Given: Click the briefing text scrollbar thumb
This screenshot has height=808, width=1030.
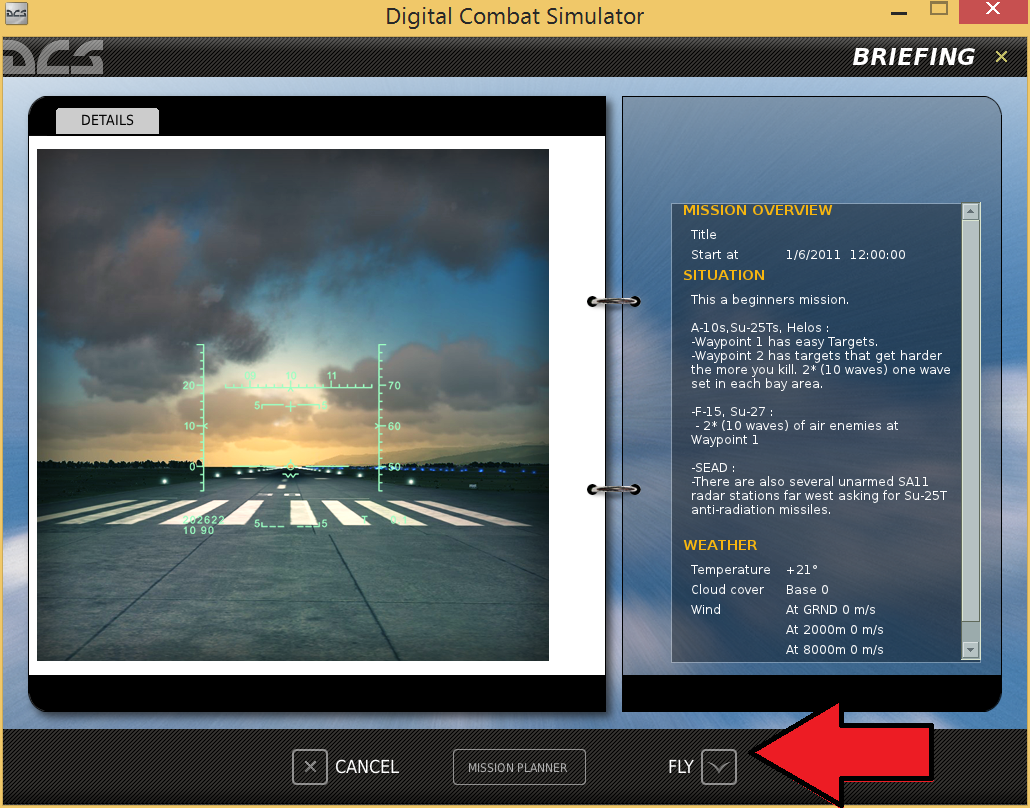Looking at the screenshot, I should click(971, 420).
